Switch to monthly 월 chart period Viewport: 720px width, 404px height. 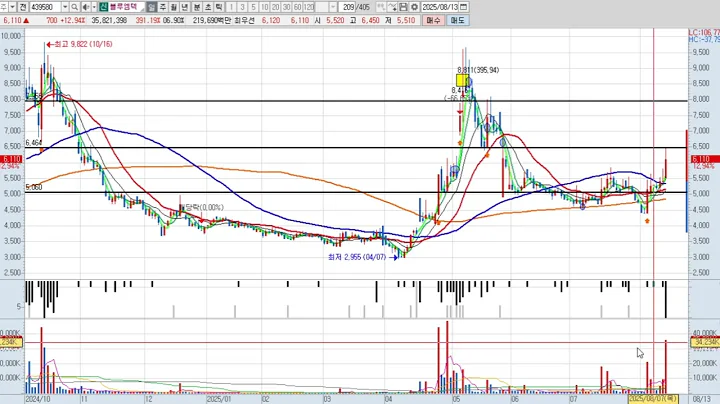tap(174, 7)
